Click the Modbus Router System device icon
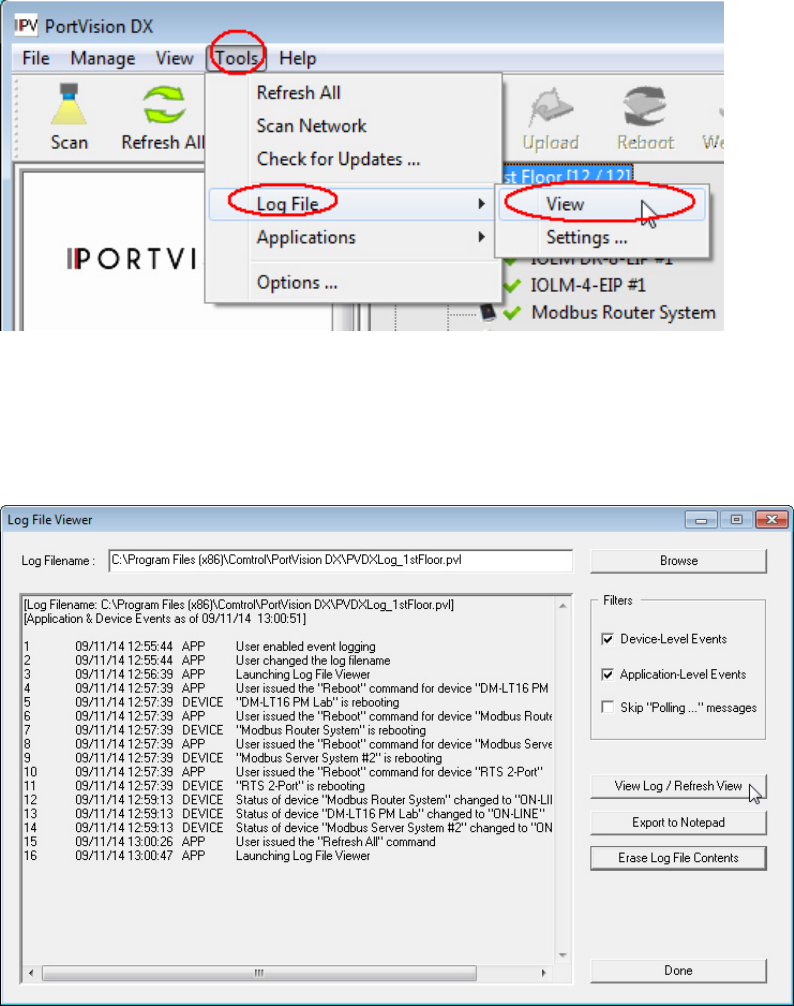The width and height of the screenshot is (794, 1006). (489, 312)
